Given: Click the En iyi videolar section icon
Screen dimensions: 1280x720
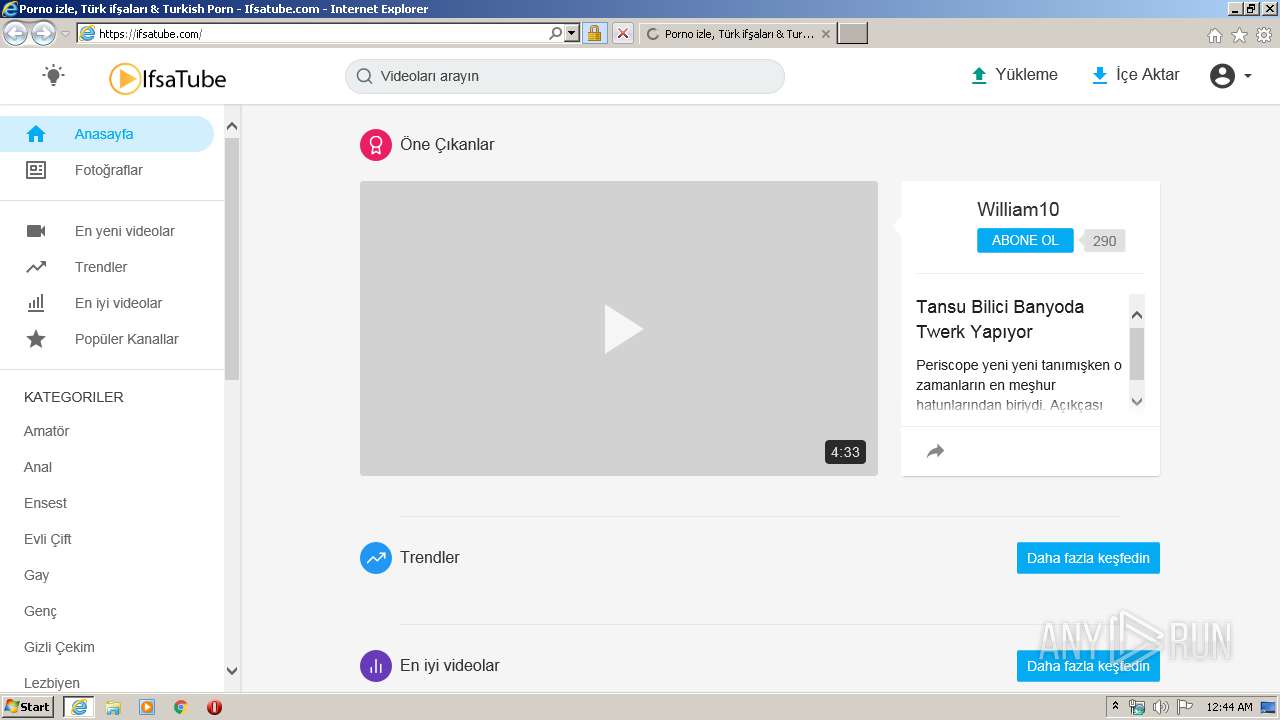Looking at the screenshot, I should tap(376, 666).
